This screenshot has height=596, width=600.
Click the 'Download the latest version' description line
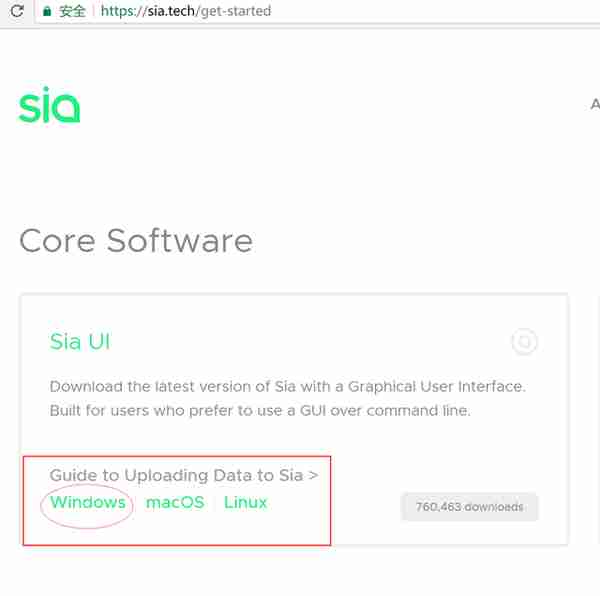[287, 386]
